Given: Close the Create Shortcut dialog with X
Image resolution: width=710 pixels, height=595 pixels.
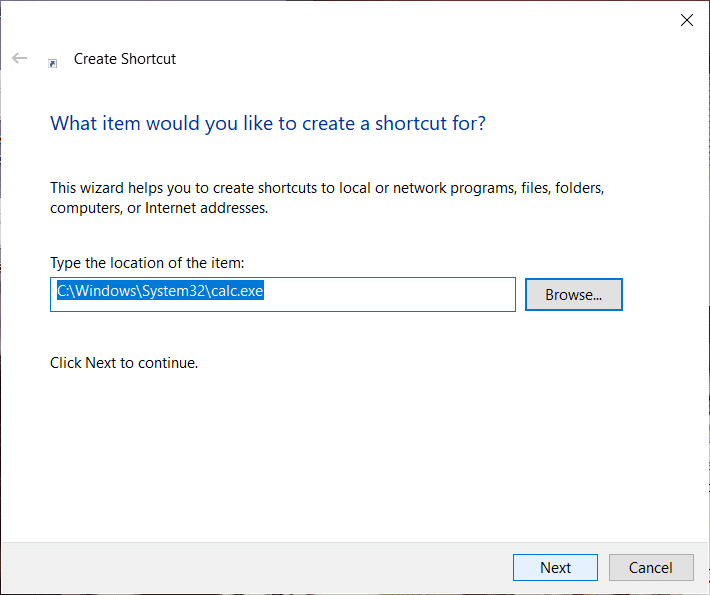Looking at the screenshot, I should pos(686,20).
